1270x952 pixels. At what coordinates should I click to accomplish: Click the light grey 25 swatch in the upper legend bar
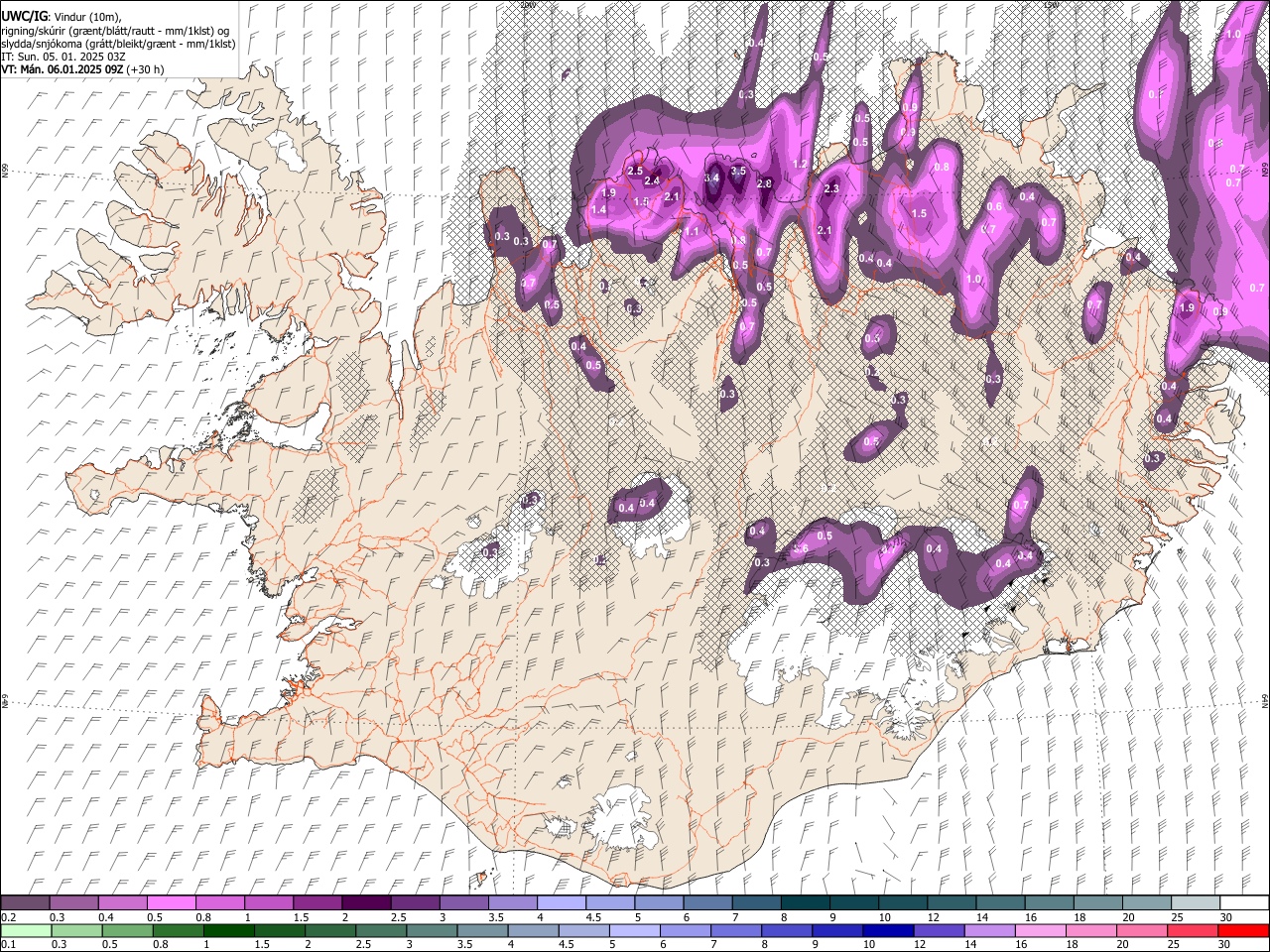click(x=1196, y=903)
